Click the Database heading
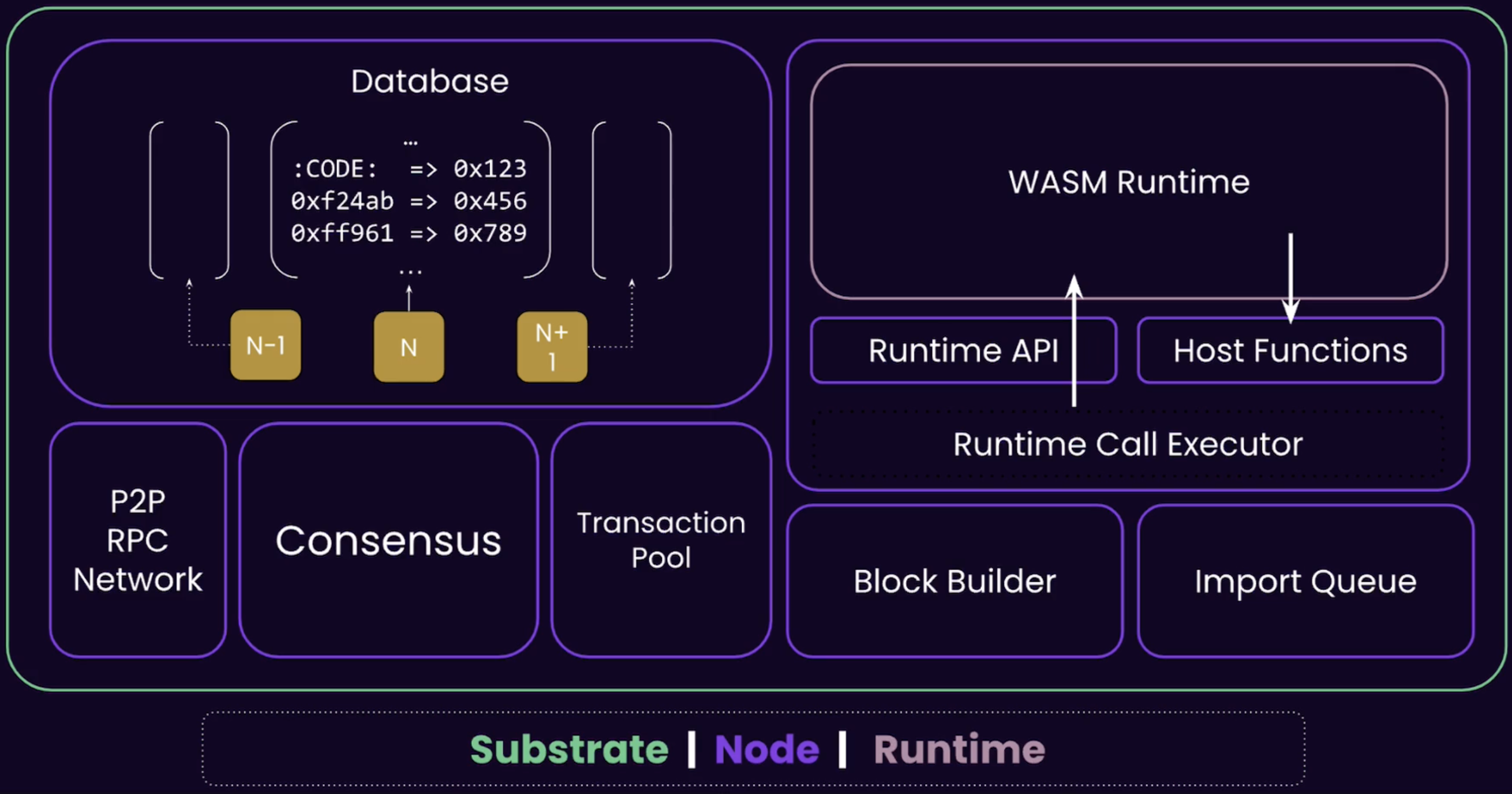1512x794 pixels. point(430,81)
